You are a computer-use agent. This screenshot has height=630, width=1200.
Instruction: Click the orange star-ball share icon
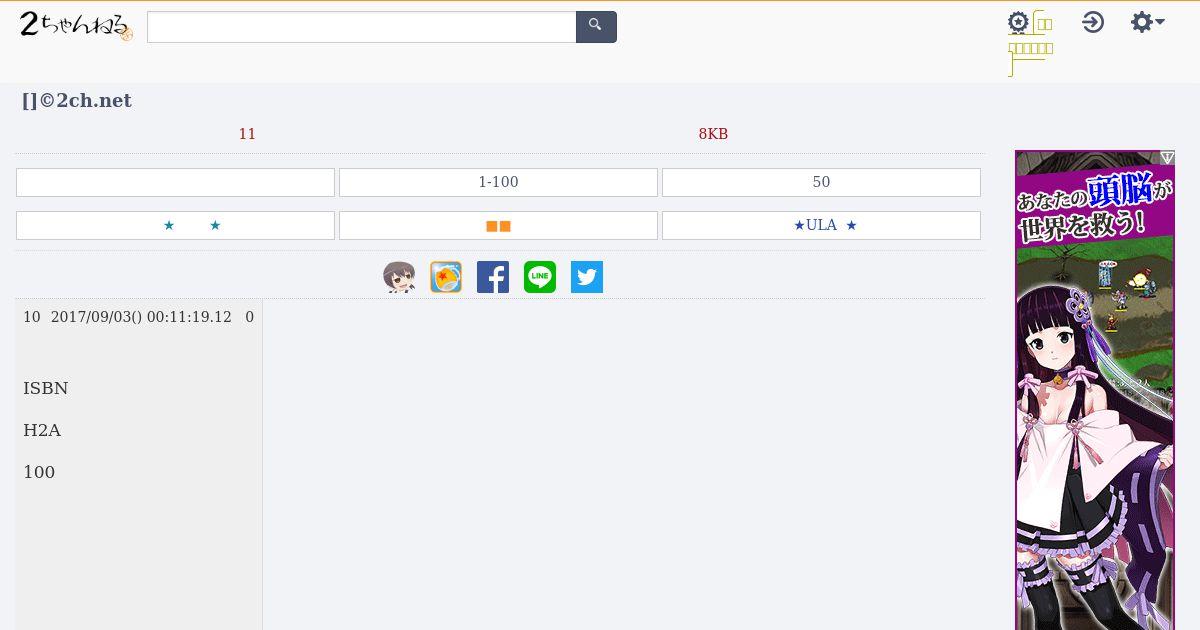tap(446, 277)
